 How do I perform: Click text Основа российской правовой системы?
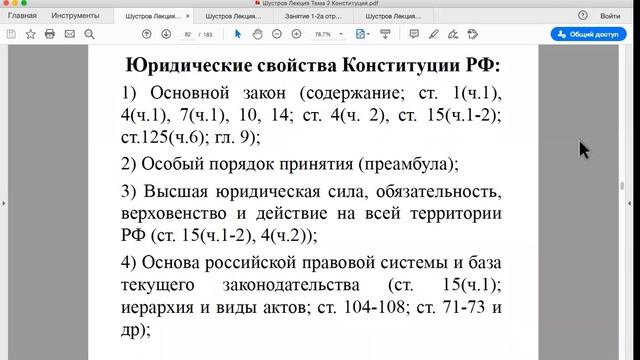click(294, 262)
